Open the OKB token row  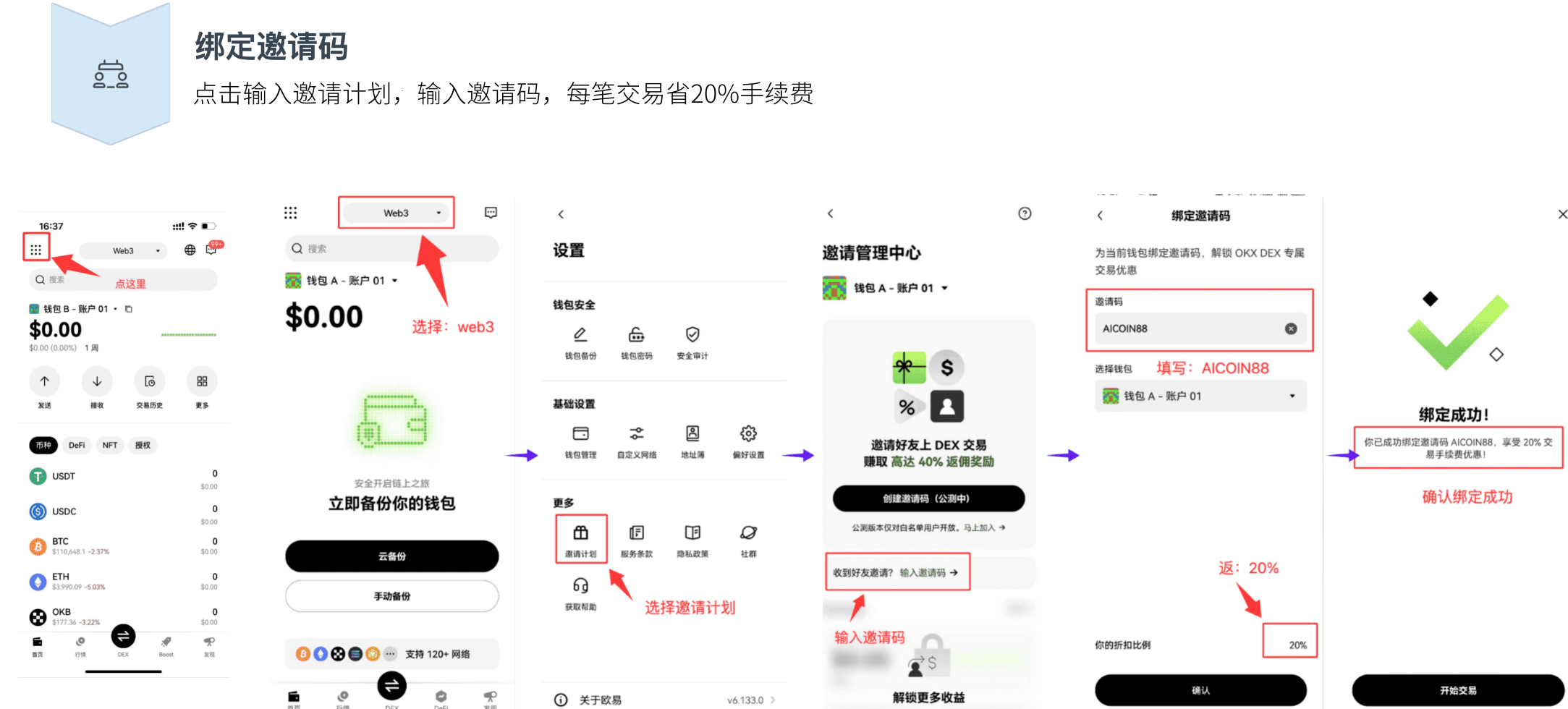click(x=123, y=616)
